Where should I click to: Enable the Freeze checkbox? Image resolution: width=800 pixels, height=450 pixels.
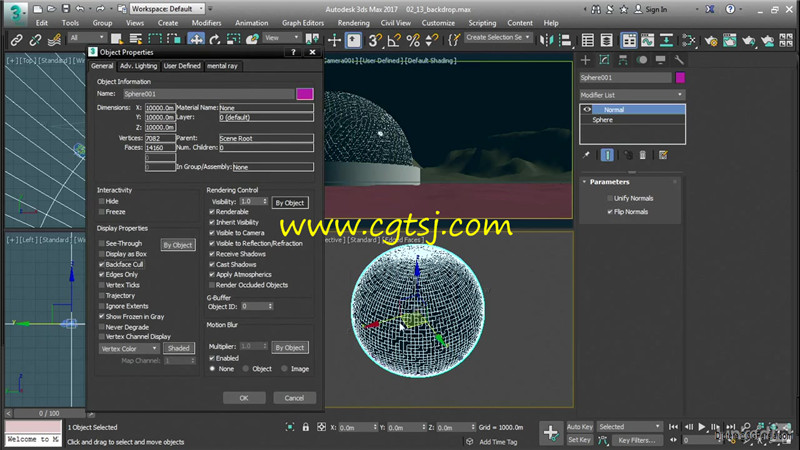click(102, 212)
